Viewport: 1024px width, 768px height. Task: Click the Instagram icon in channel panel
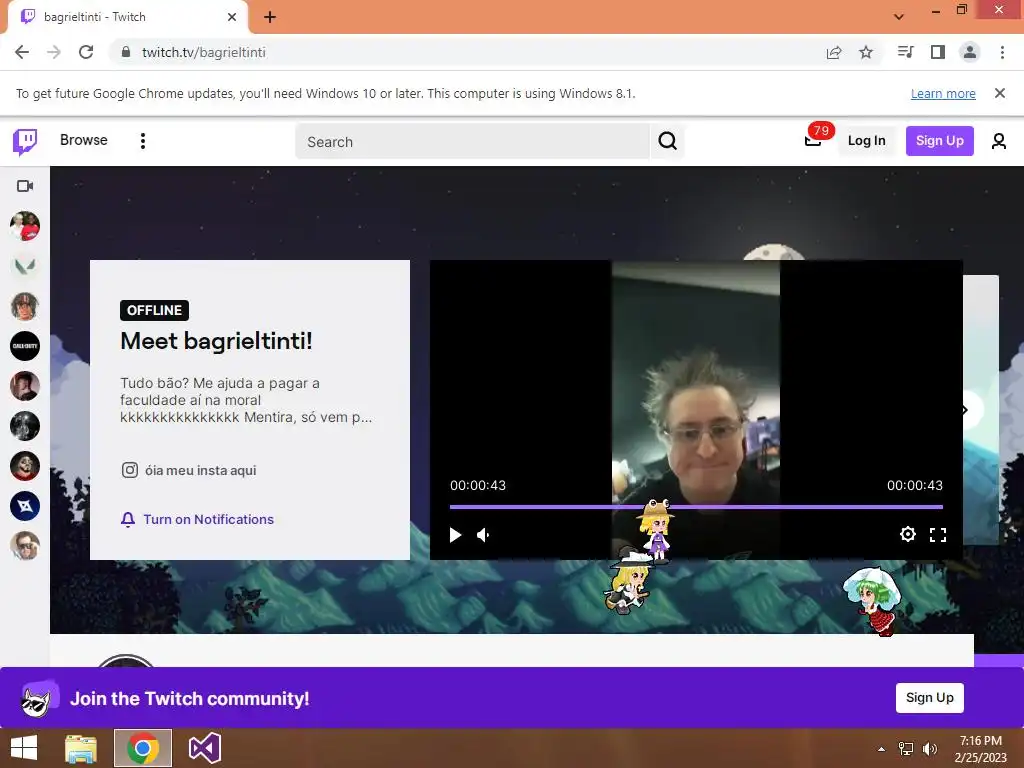(x=130, y=470)
